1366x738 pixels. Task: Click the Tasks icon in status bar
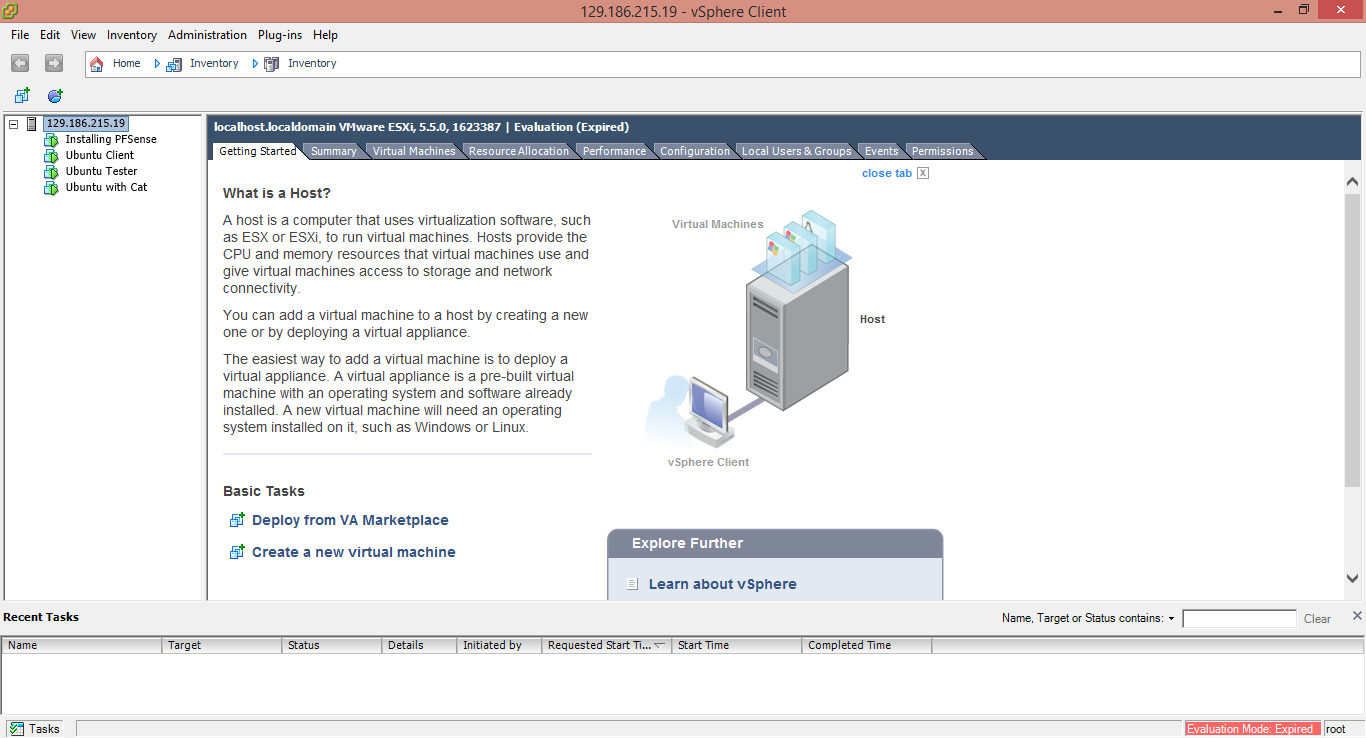(x=17, y=729)
